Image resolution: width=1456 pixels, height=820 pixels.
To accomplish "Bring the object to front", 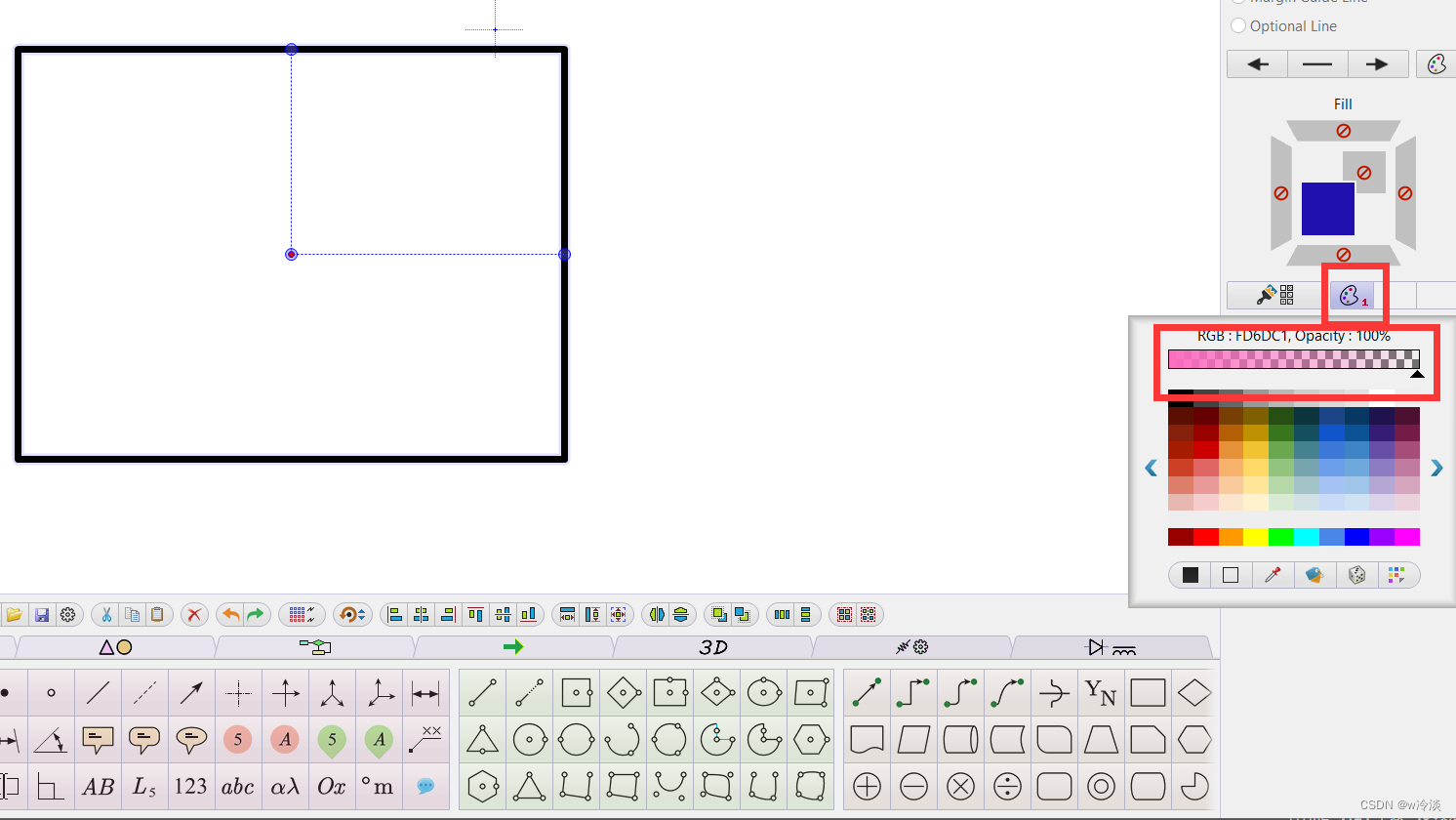I will [719, 615].
